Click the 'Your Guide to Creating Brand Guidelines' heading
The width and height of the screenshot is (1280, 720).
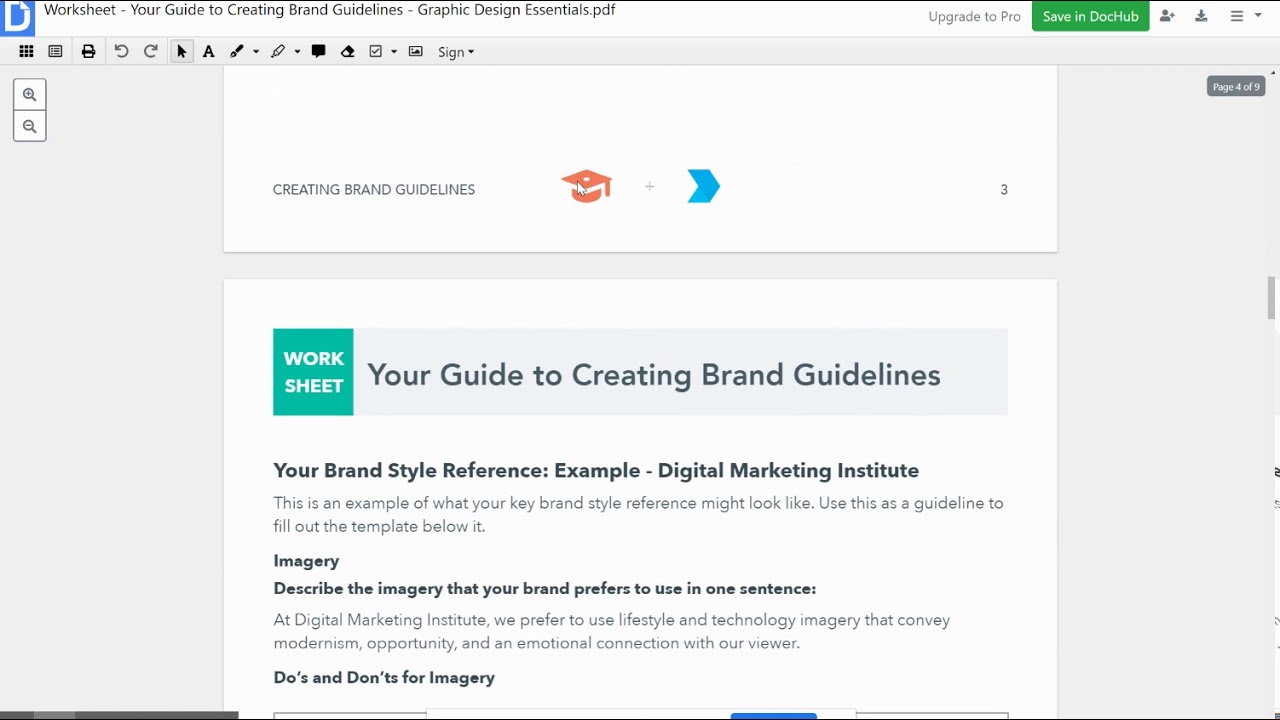[653, 375]
